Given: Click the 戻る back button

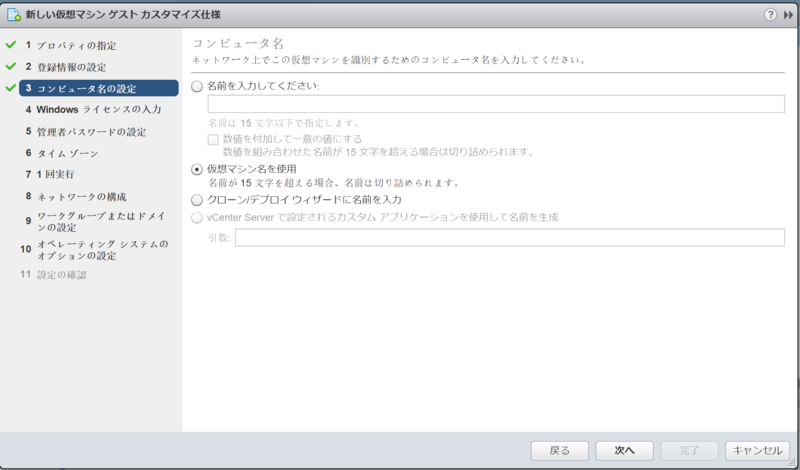Looking at the screenshot, I should point(560,451).
